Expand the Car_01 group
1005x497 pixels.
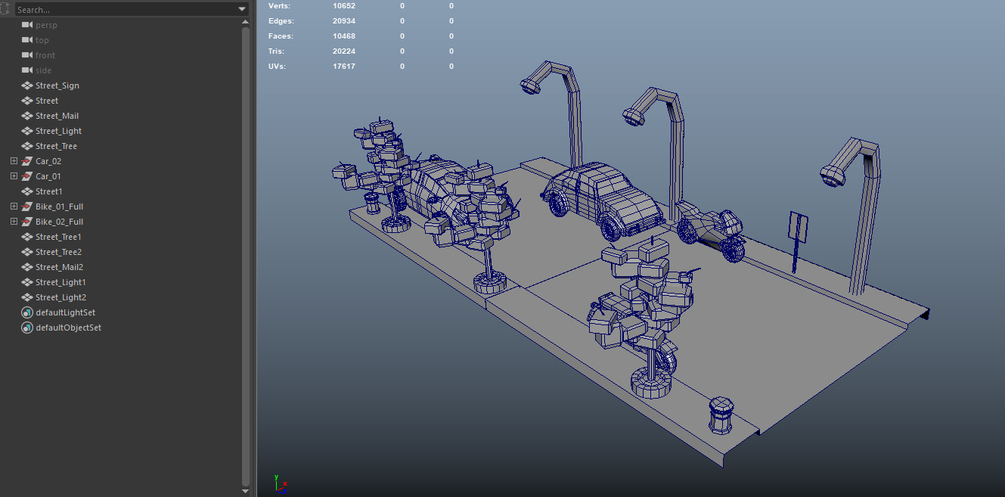click(14, 176)
